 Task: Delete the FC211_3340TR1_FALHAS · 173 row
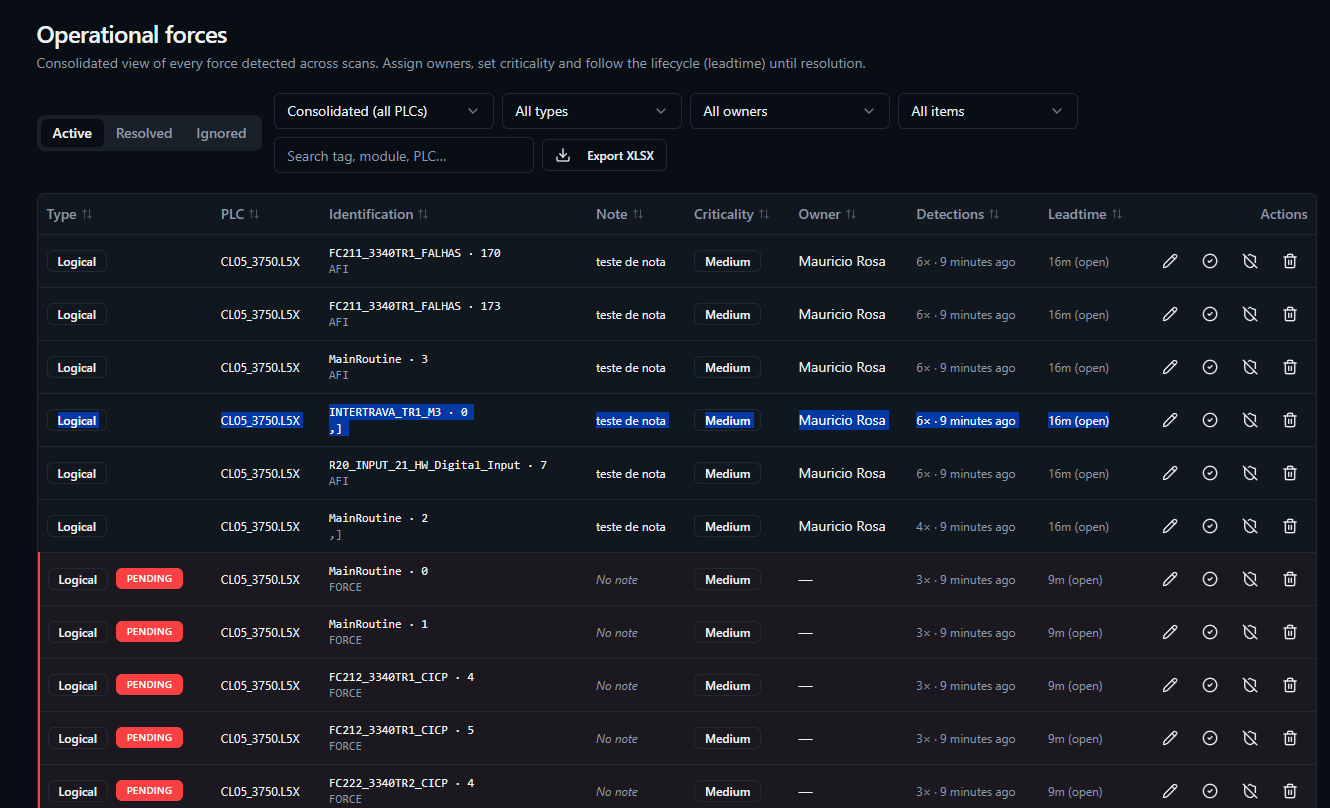point(1290,314)
